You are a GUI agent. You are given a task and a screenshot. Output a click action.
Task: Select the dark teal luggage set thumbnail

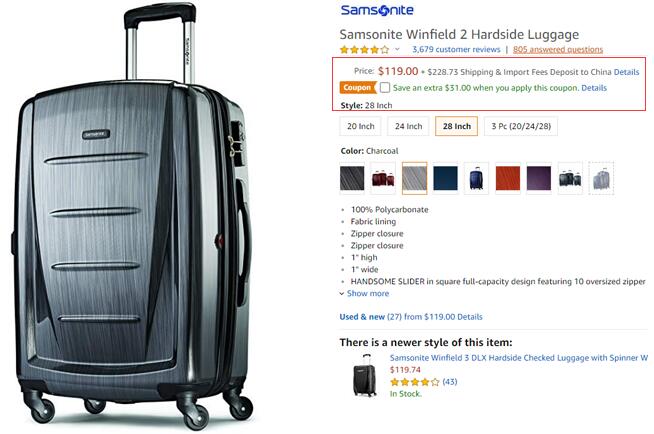coord(570,178)
